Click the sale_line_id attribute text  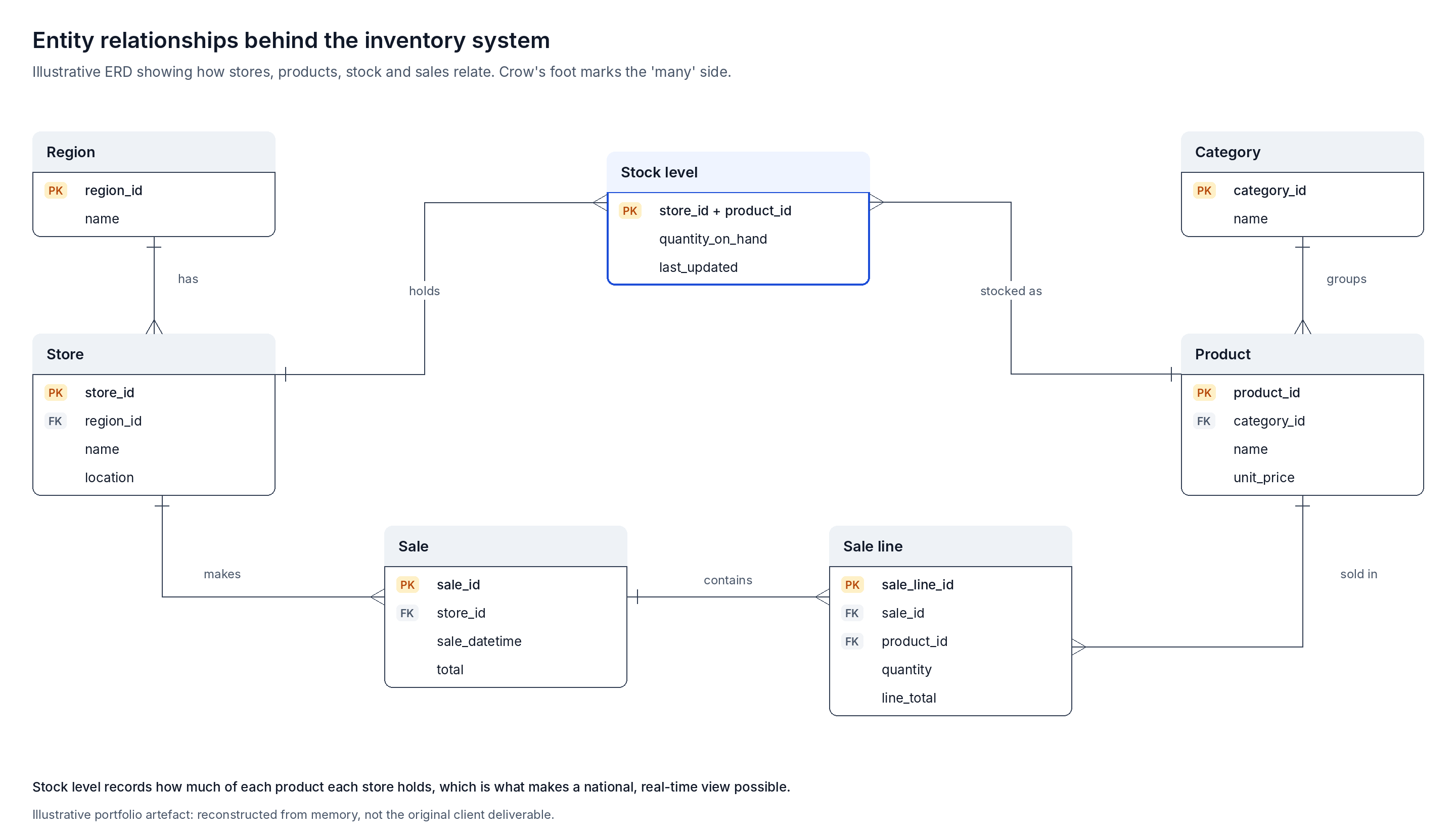pos(917,585)
